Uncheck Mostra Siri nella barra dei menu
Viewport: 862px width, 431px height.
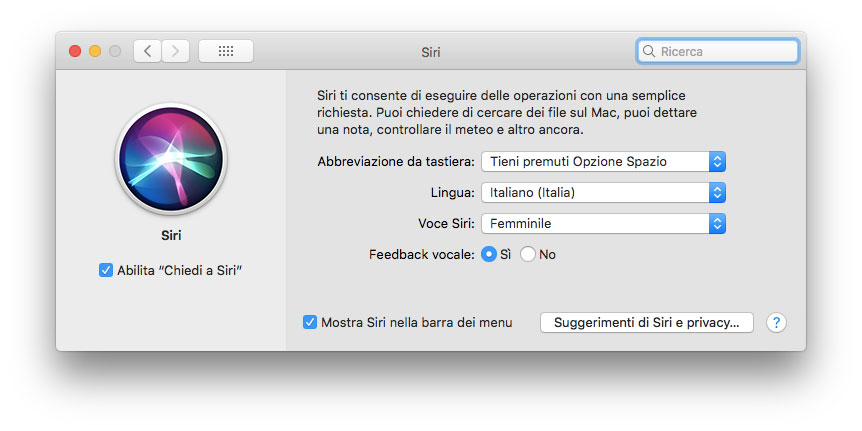pyautogui.click(x=310, y=322)
